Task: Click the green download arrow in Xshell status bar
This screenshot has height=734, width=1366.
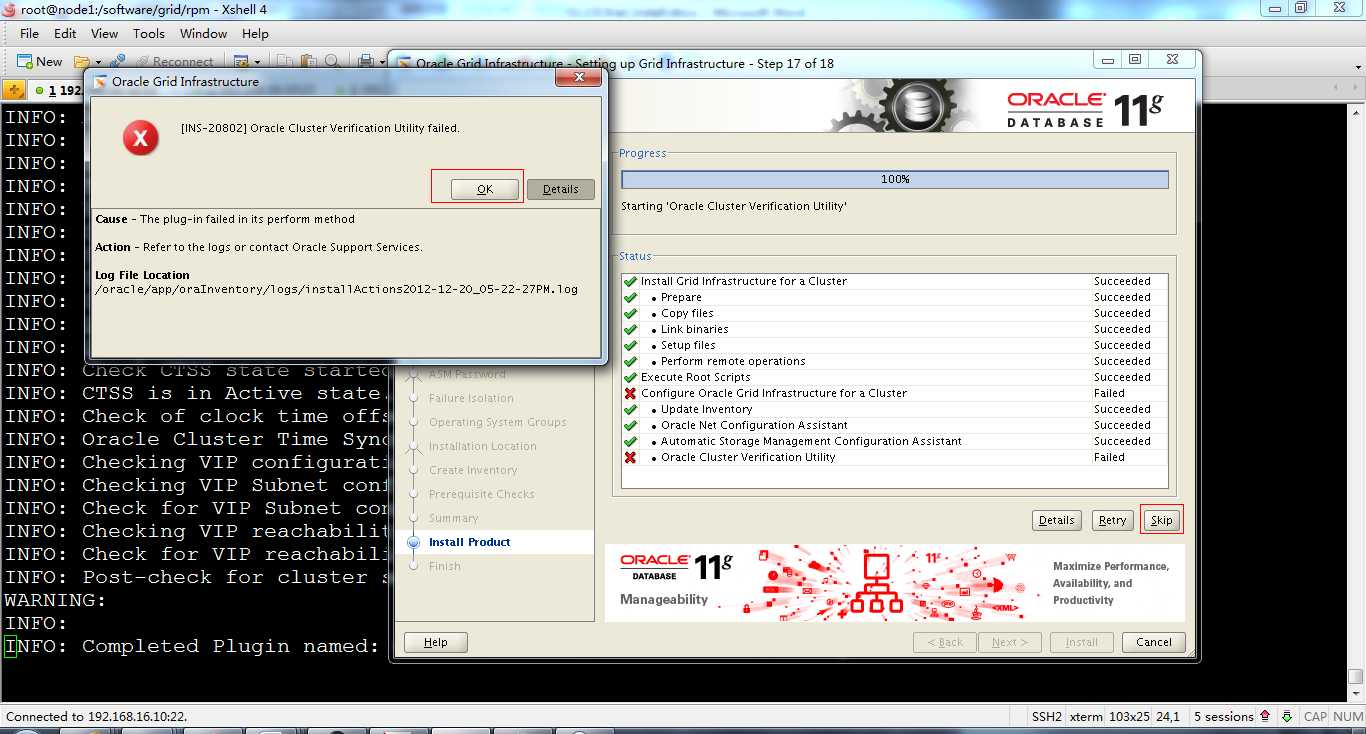Action: 1287,716
